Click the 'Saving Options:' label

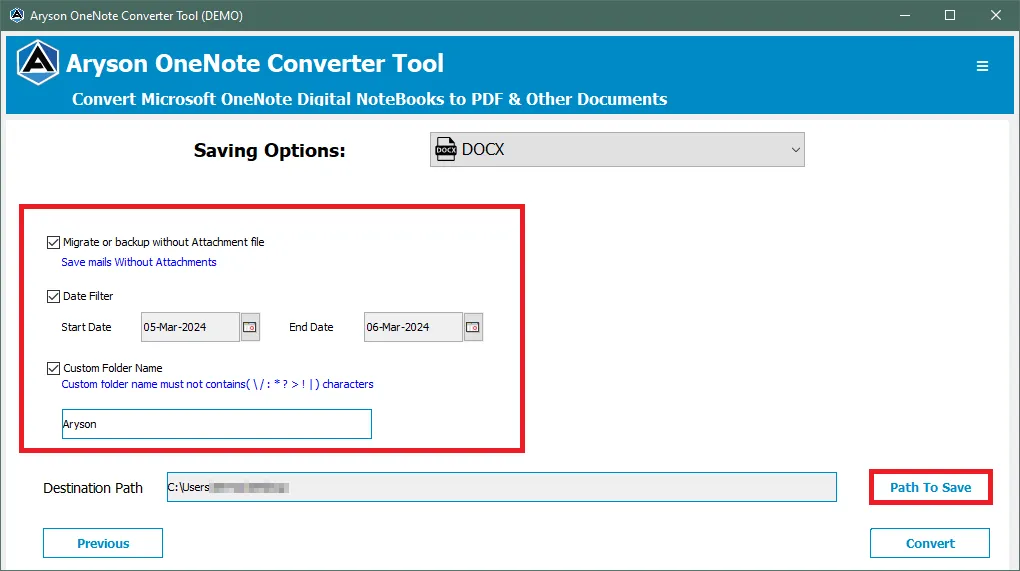[x=269, y=150]
